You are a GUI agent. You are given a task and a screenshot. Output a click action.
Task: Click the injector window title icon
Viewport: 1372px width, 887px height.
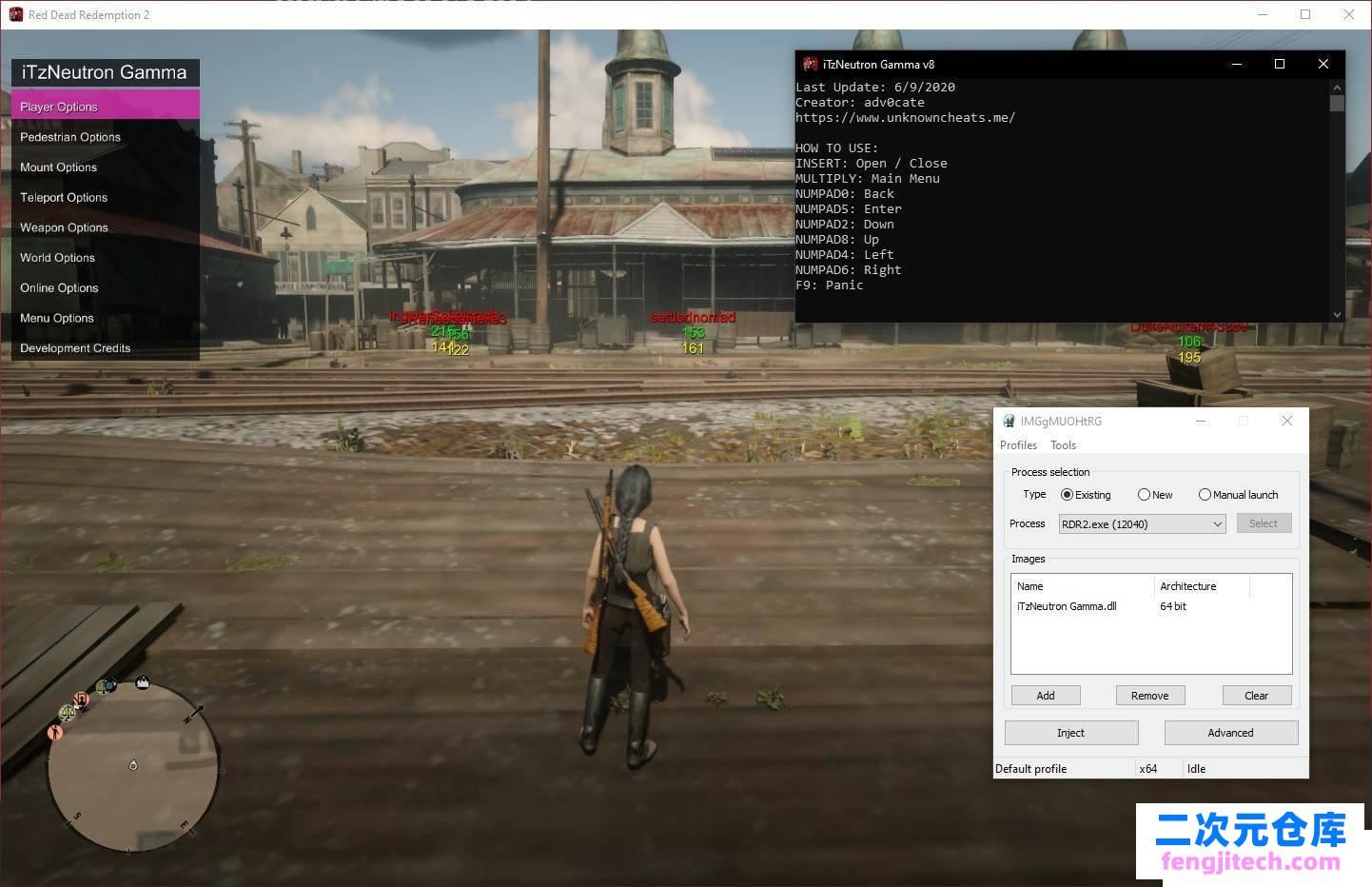pyautogui.click(x=1009, y=421)
